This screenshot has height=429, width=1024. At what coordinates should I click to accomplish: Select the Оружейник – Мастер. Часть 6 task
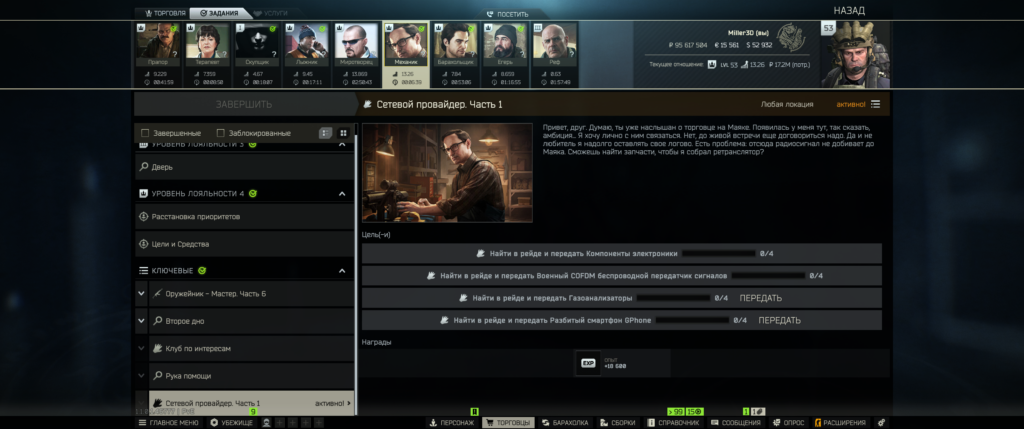251,294
